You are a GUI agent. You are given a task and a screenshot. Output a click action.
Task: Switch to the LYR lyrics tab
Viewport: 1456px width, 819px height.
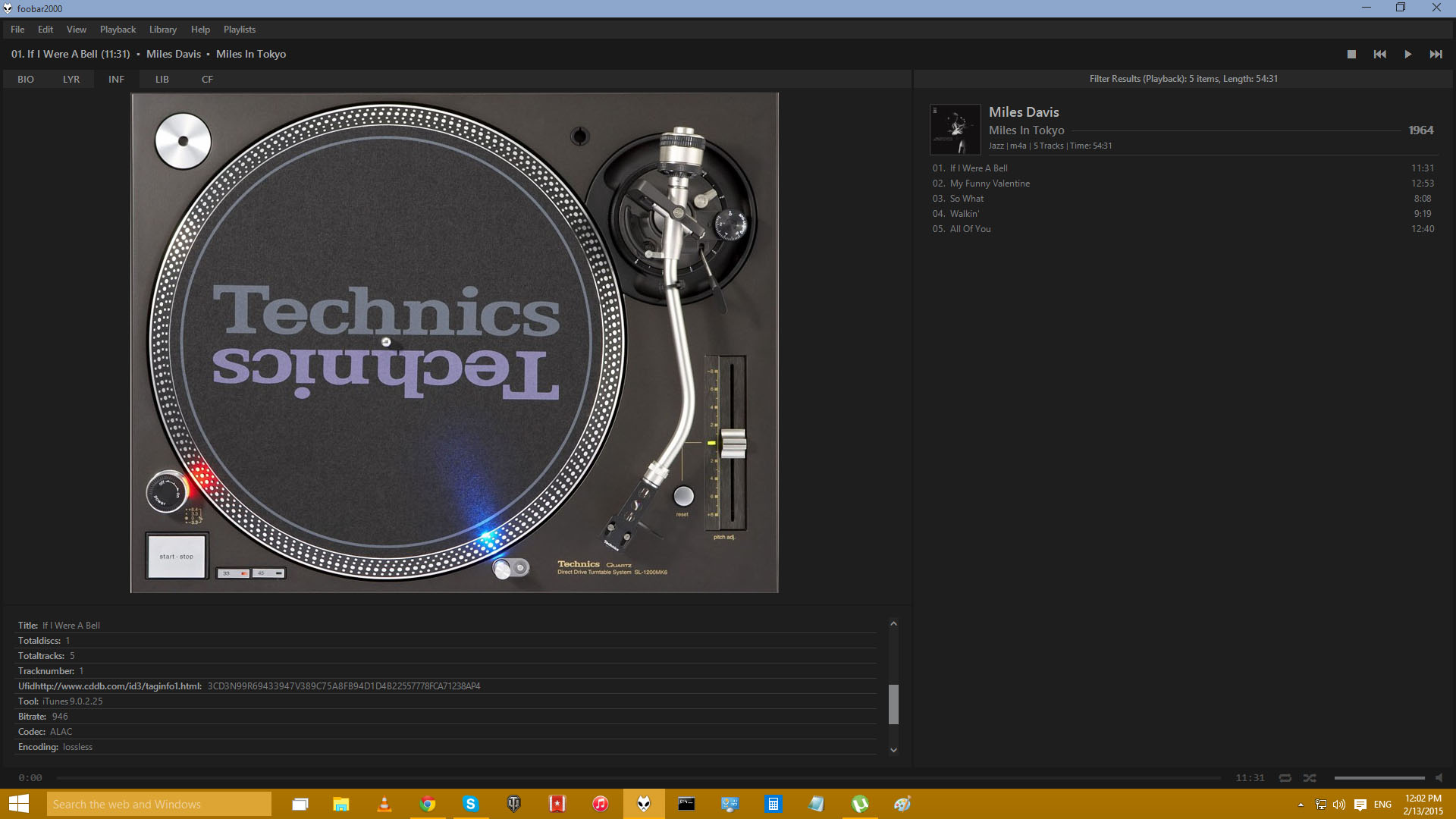click(x=71, y=79)
